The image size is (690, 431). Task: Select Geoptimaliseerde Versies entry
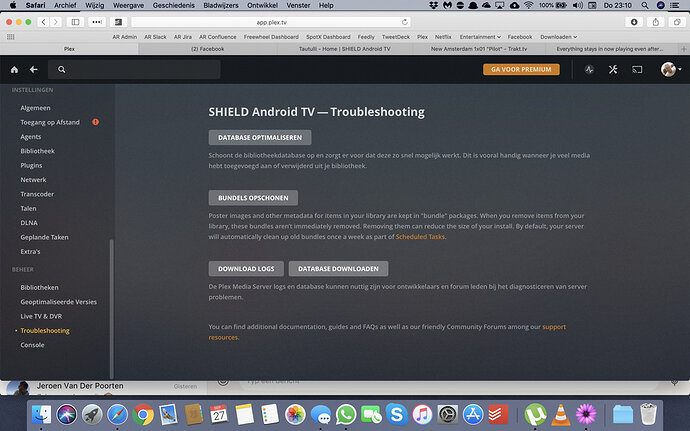point(59,302)
